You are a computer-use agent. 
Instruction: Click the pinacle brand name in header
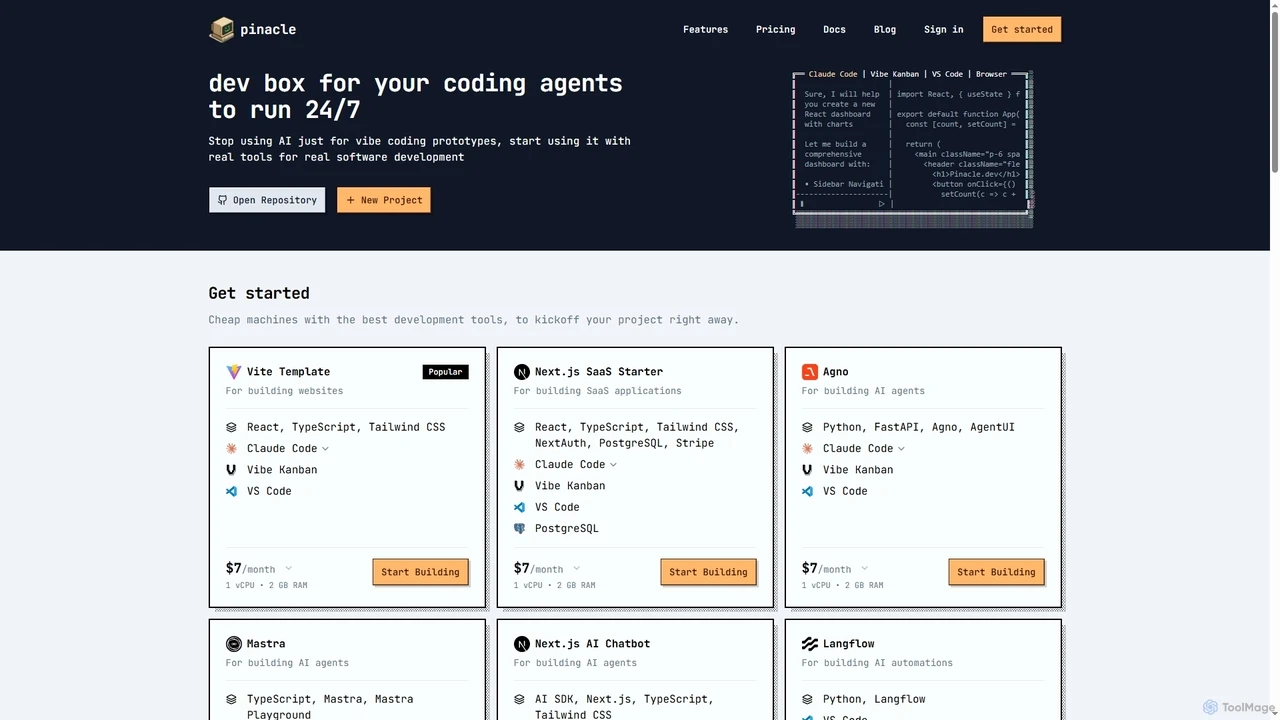(268, 30)
